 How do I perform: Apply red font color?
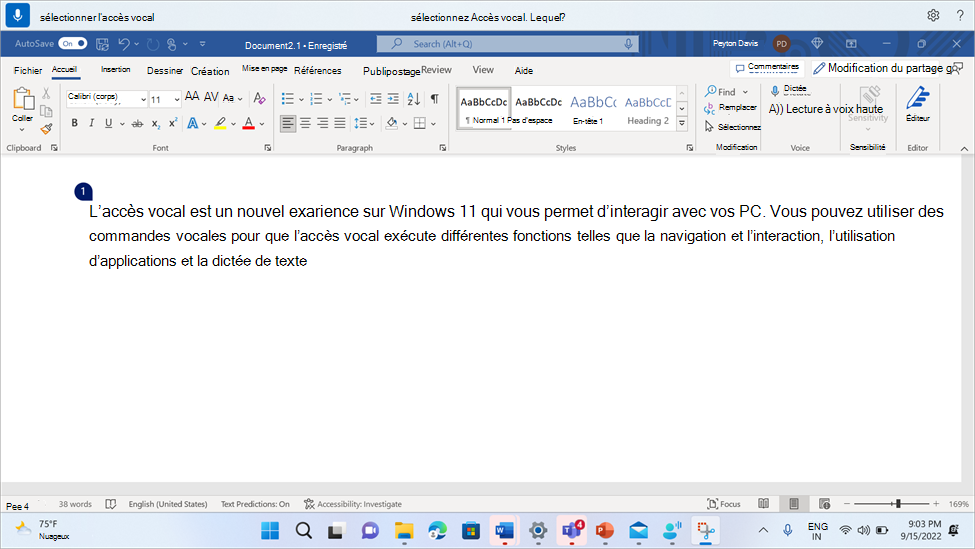pos(249,123)
